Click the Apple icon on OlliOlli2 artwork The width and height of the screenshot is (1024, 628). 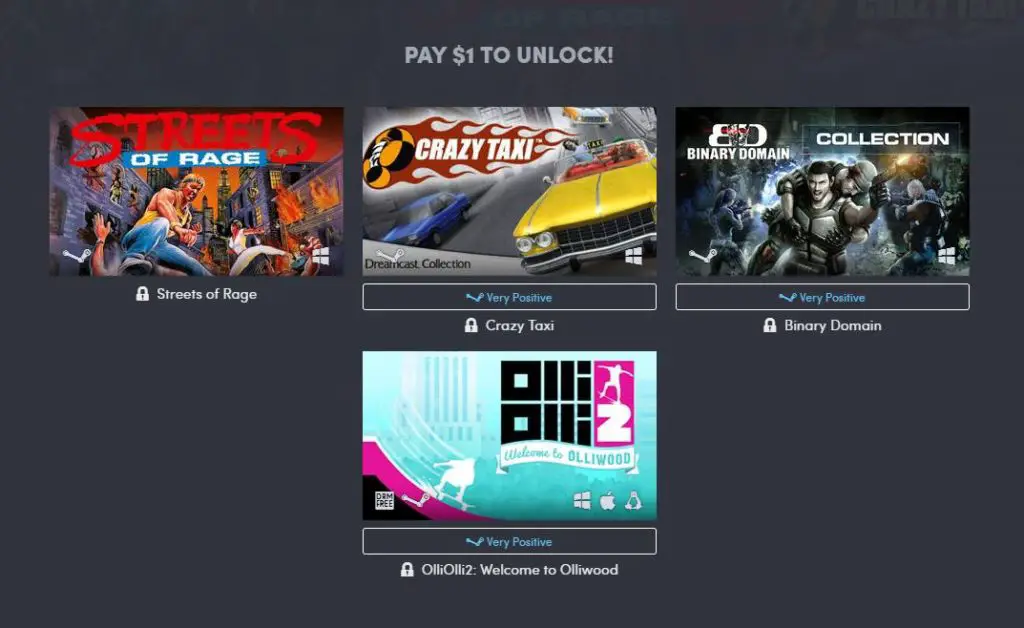click(607, 501)
